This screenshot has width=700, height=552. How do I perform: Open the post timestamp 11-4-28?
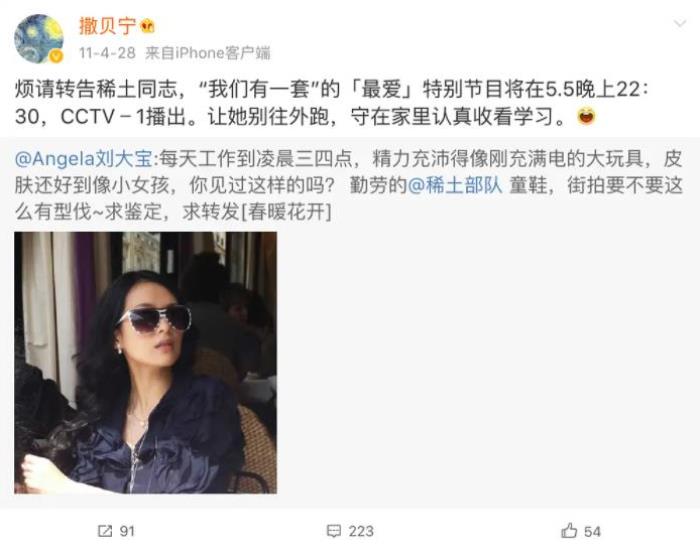coord(107,53)
